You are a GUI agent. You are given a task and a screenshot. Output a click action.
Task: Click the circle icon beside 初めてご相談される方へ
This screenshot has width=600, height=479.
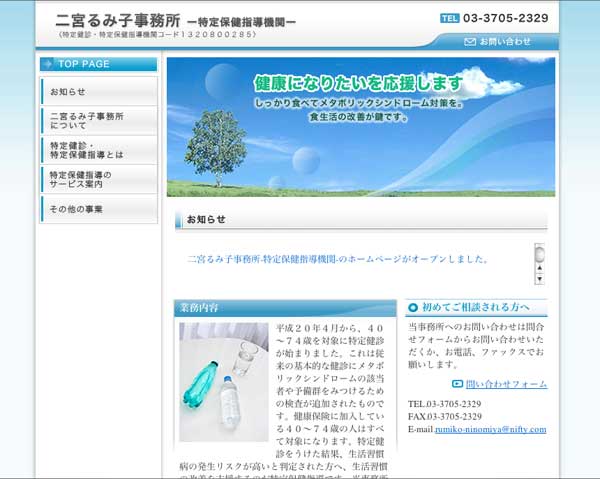[414, 308]
